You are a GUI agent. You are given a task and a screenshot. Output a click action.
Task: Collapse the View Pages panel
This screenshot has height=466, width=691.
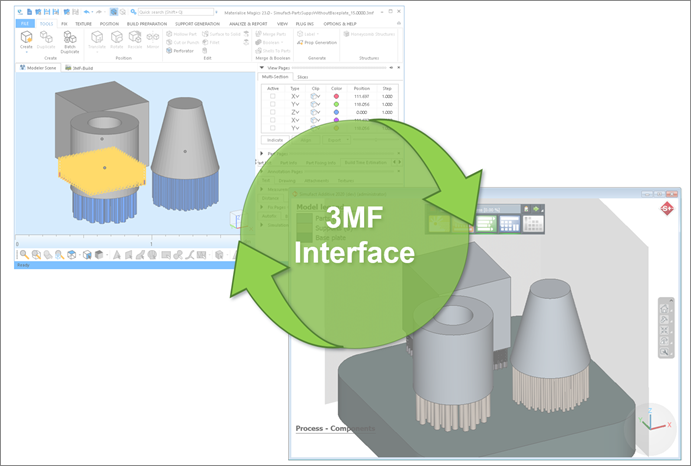pos(262,68)
